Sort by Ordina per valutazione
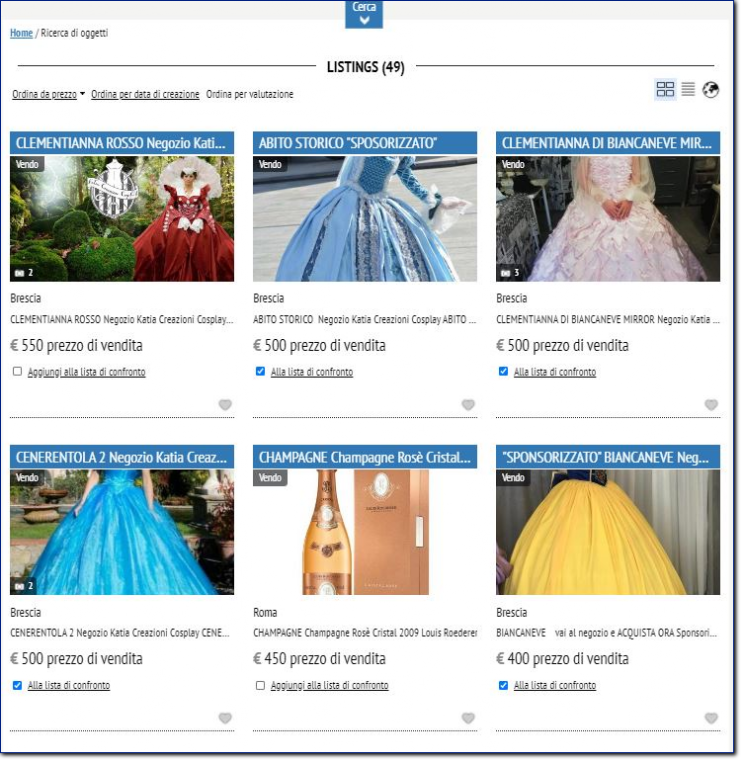 [x=250, y=95]
